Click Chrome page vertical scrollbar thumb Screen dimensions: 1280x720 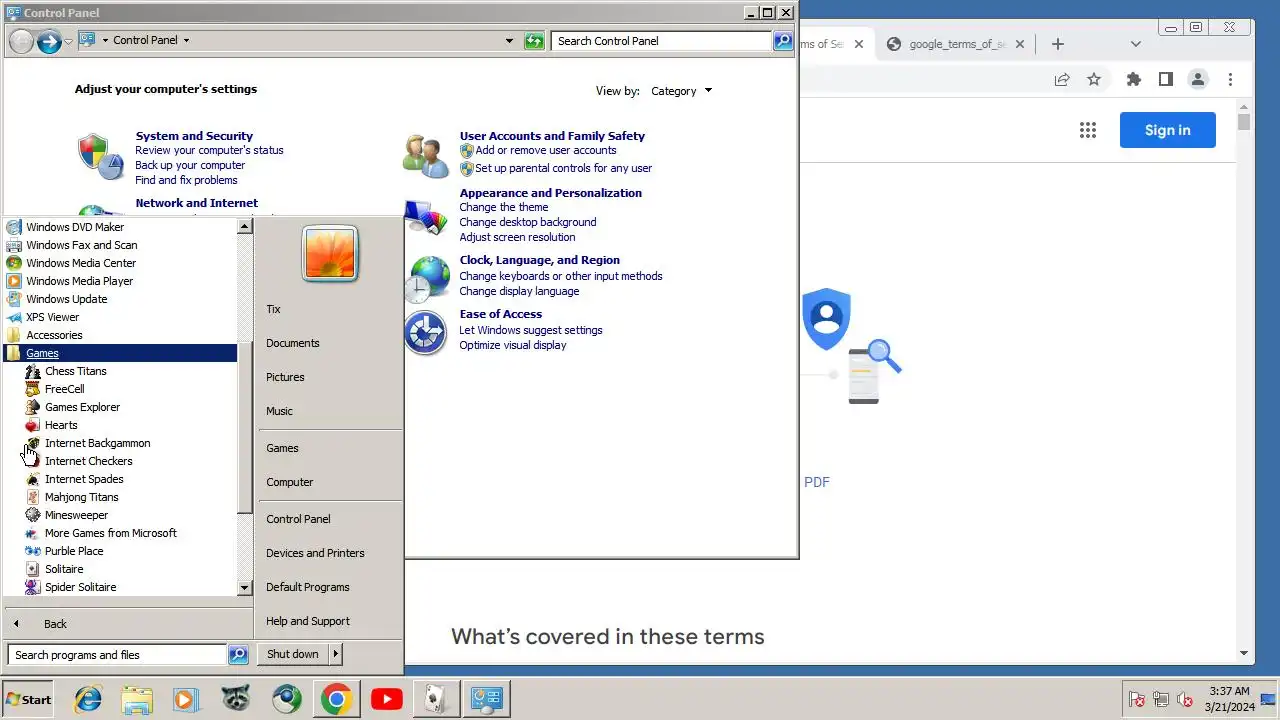coord(1244,122)
